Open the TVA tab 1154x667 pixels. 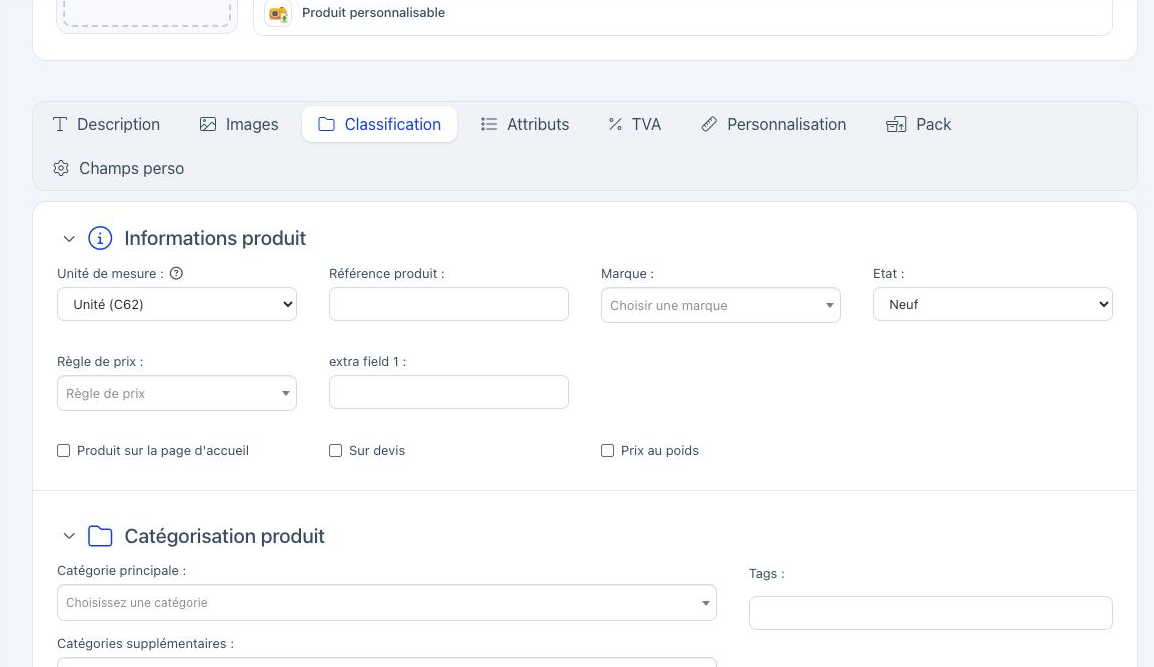(635, 124)
